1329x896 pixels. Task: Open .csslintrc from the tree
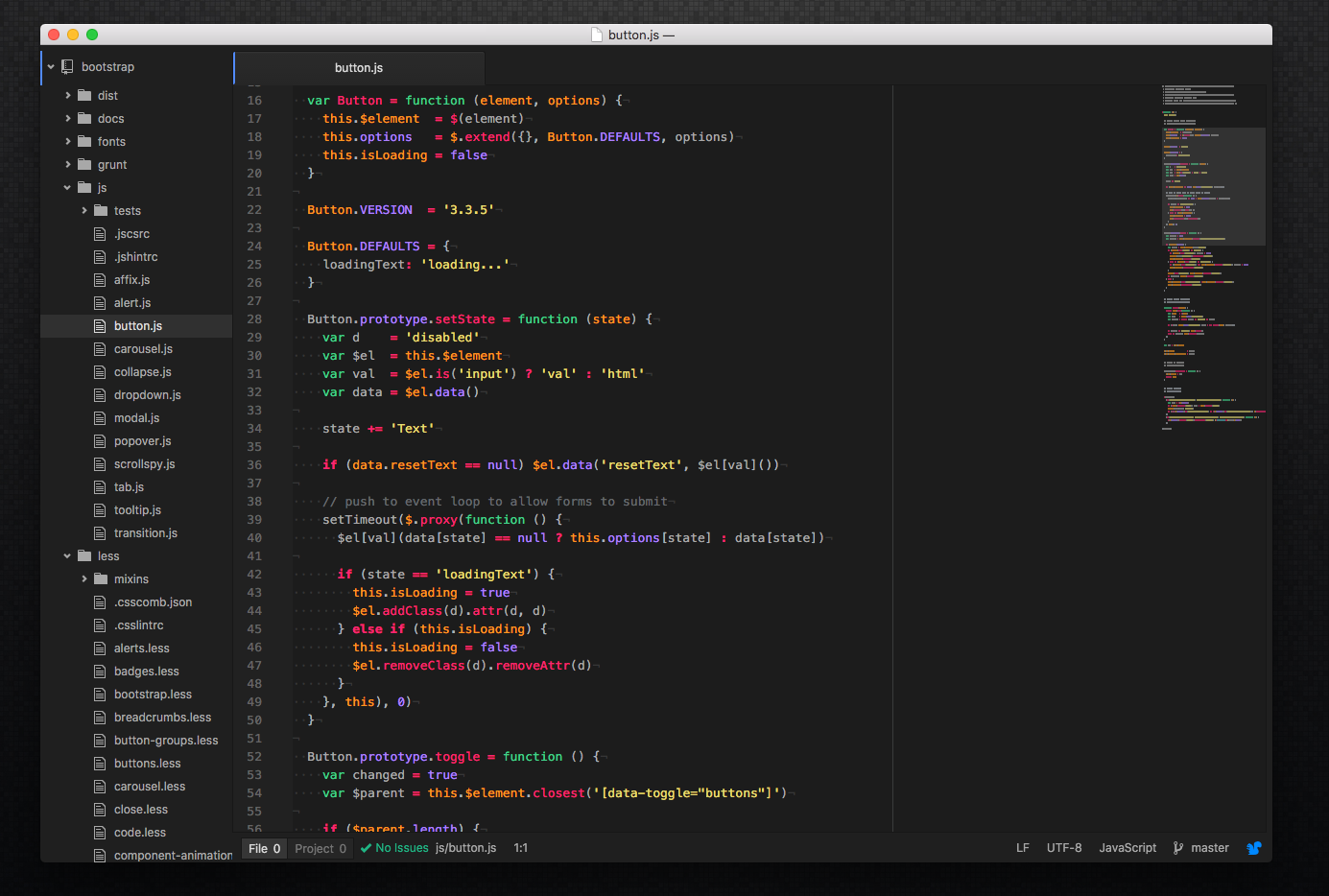point(137,625)
